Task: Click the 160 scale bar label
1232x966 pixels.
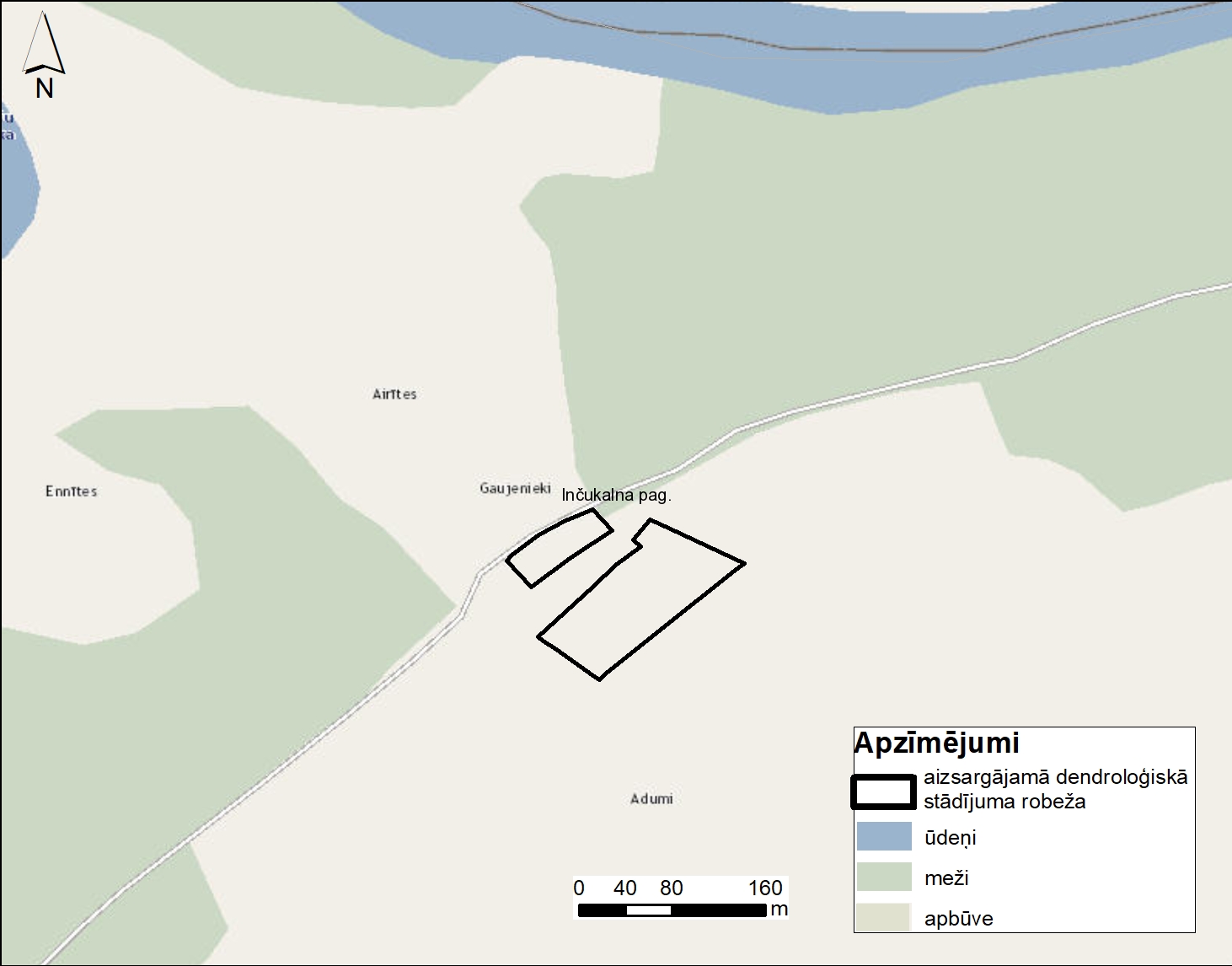Action: click(x=765, y=888)
